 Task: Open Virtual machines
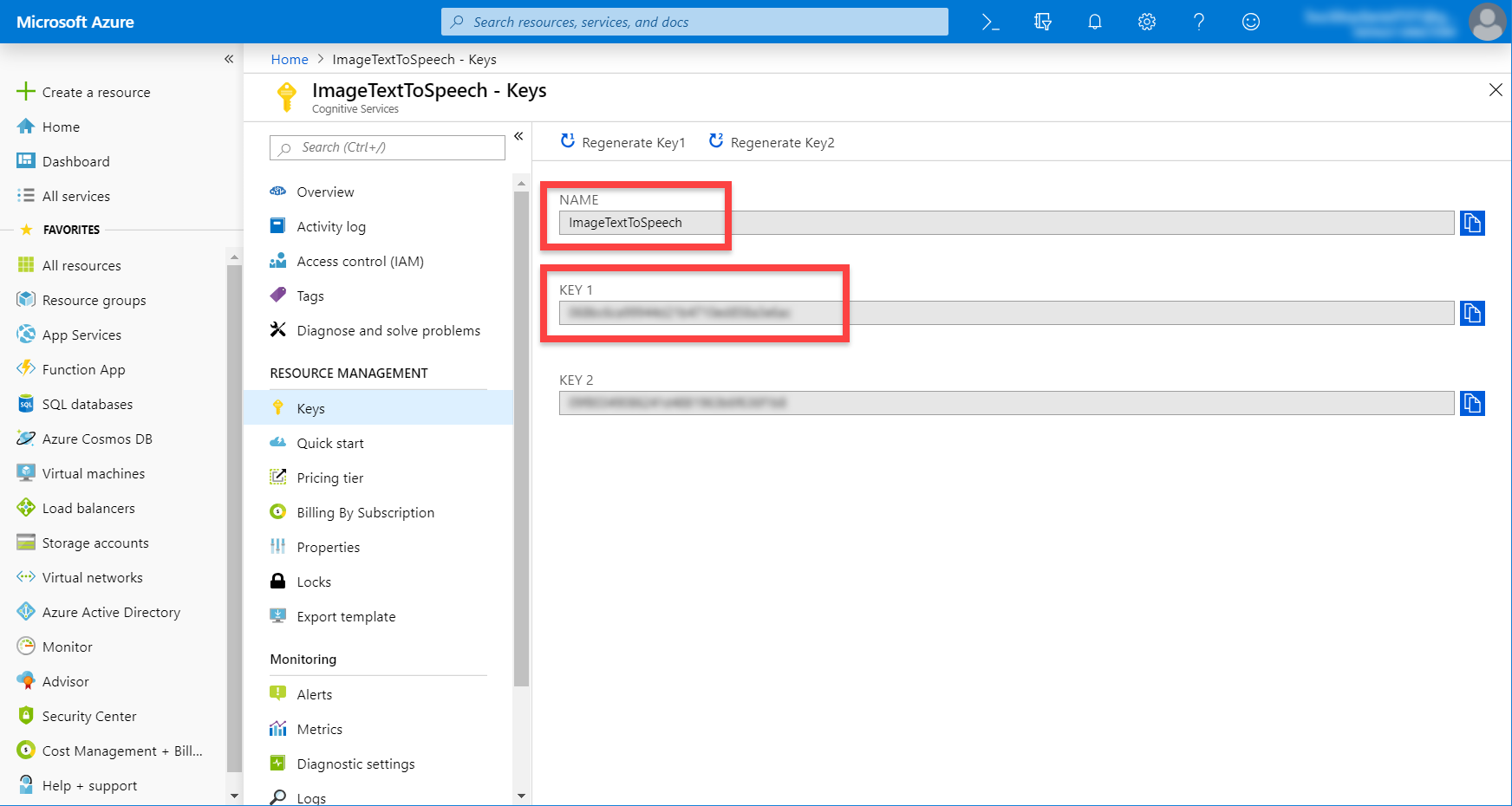click(81, 473)
